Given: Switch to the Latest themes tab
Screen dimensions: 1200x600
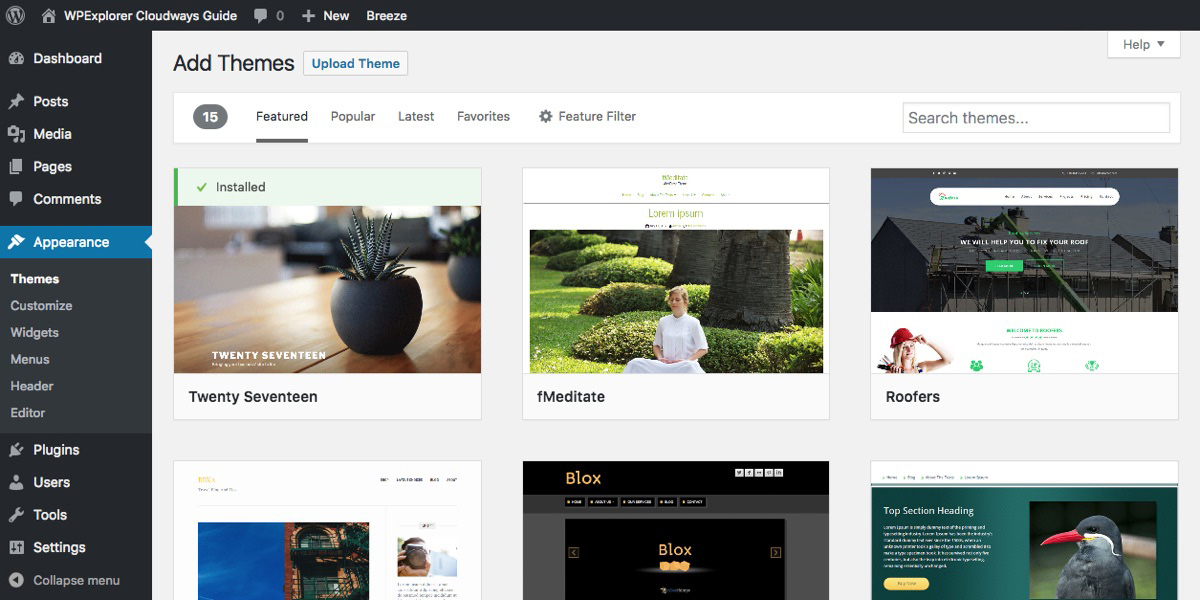Looking at the screenshot, I should (x=416, y=116).
